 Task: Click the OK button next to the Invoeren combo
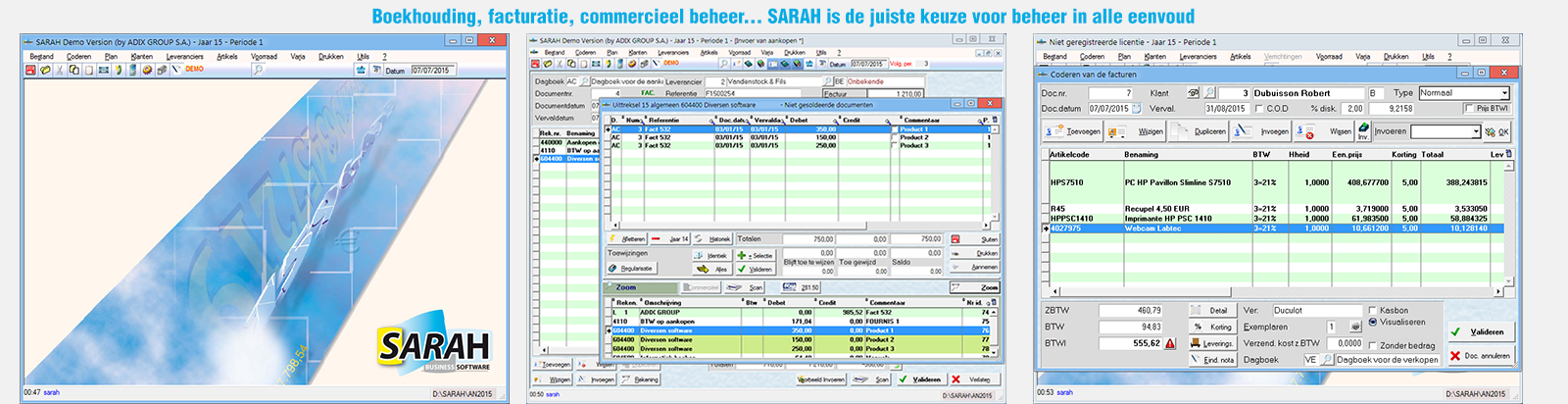[x=1496, y=131]
